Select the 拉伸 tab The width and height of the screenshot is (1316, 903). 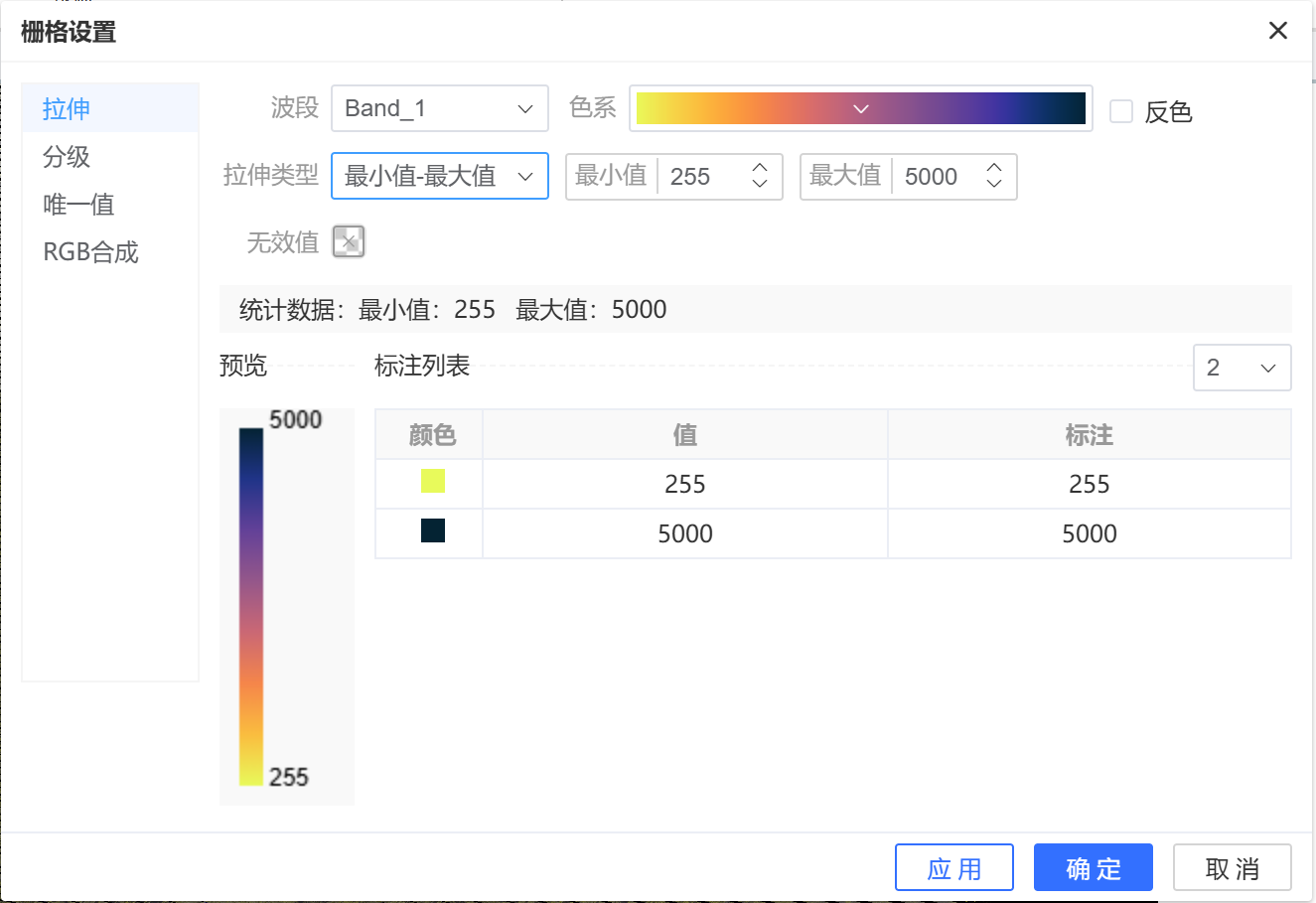(x=67, y=108)
